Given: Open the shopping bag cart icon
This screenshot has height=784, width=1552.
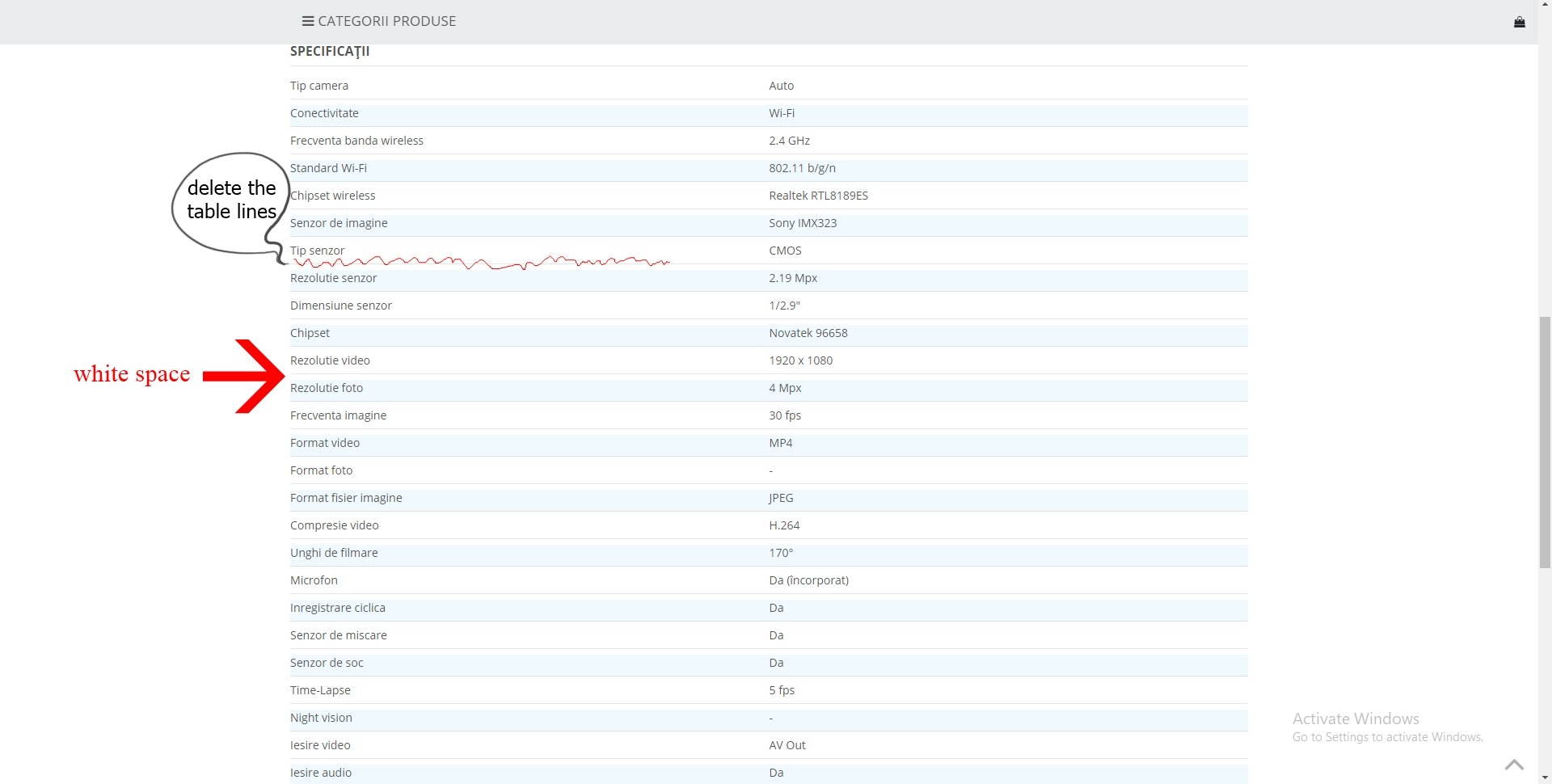Looking at the screenshot, I should click(x=1519, y=23).
